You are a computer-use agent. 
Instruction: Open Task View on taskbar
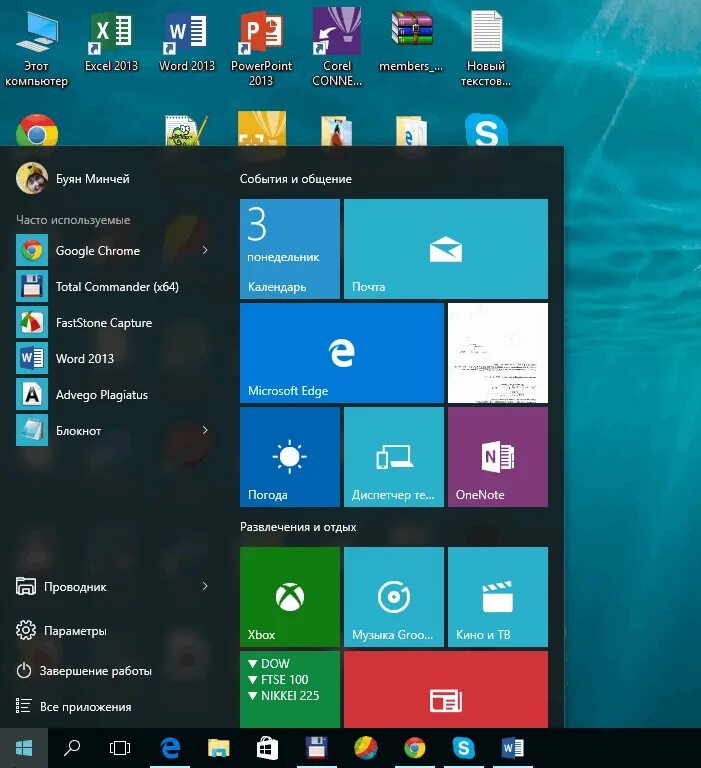point(120,747)
